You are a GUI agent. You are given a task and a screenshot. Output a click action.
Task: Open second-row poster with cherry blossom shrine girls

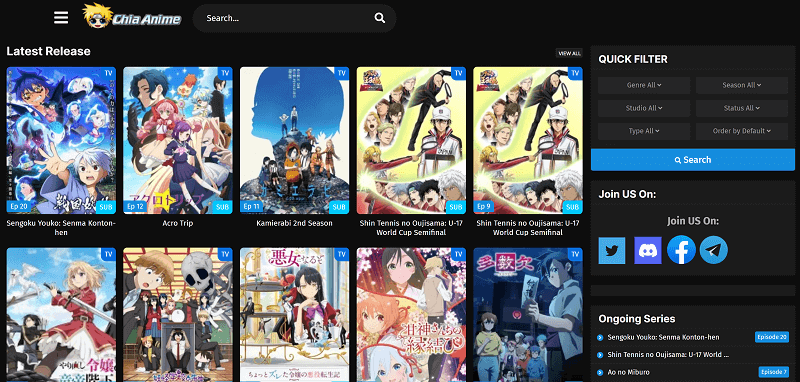(411, 315)
